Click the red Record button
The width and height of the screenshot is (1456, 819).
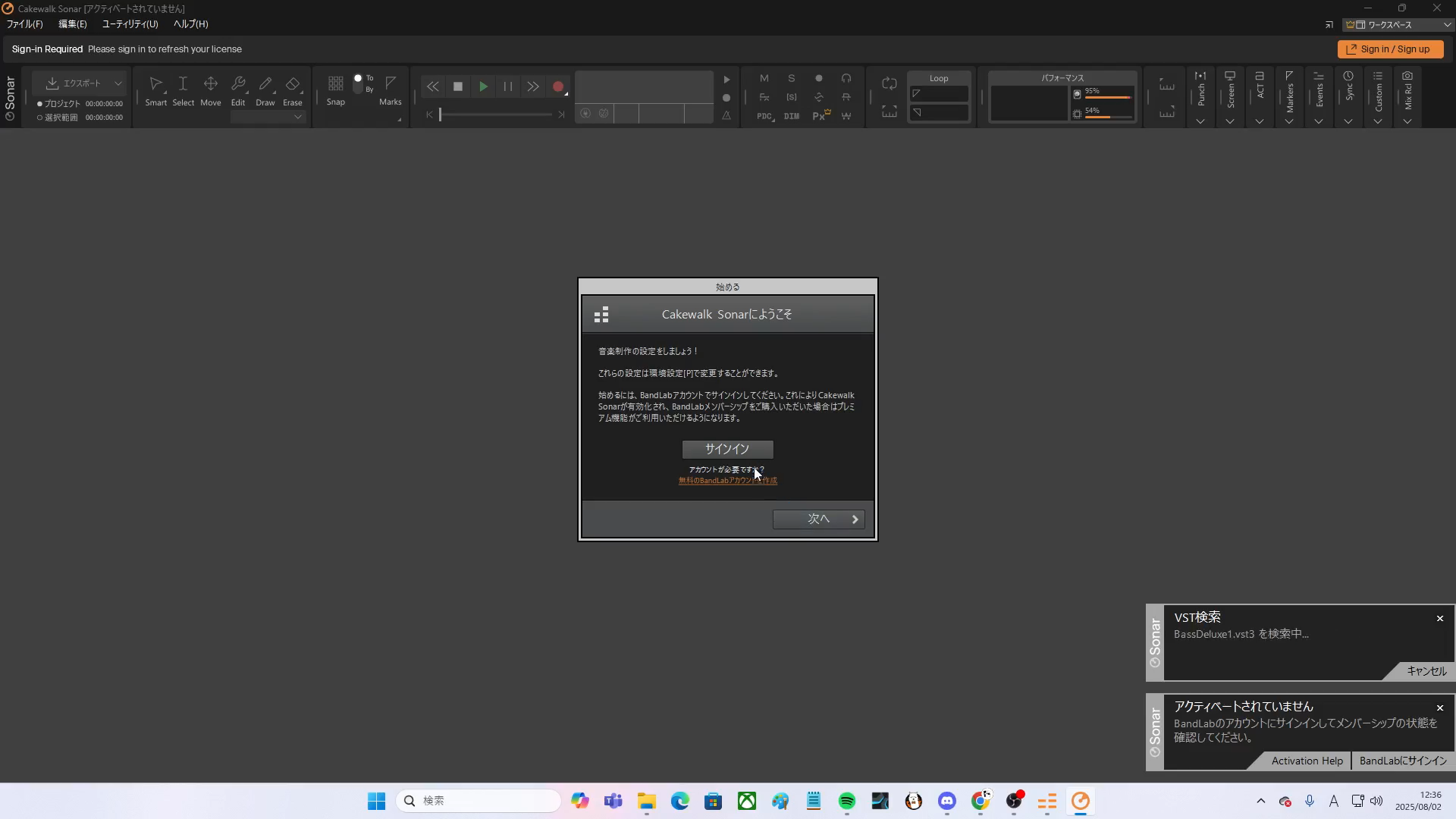558,86
